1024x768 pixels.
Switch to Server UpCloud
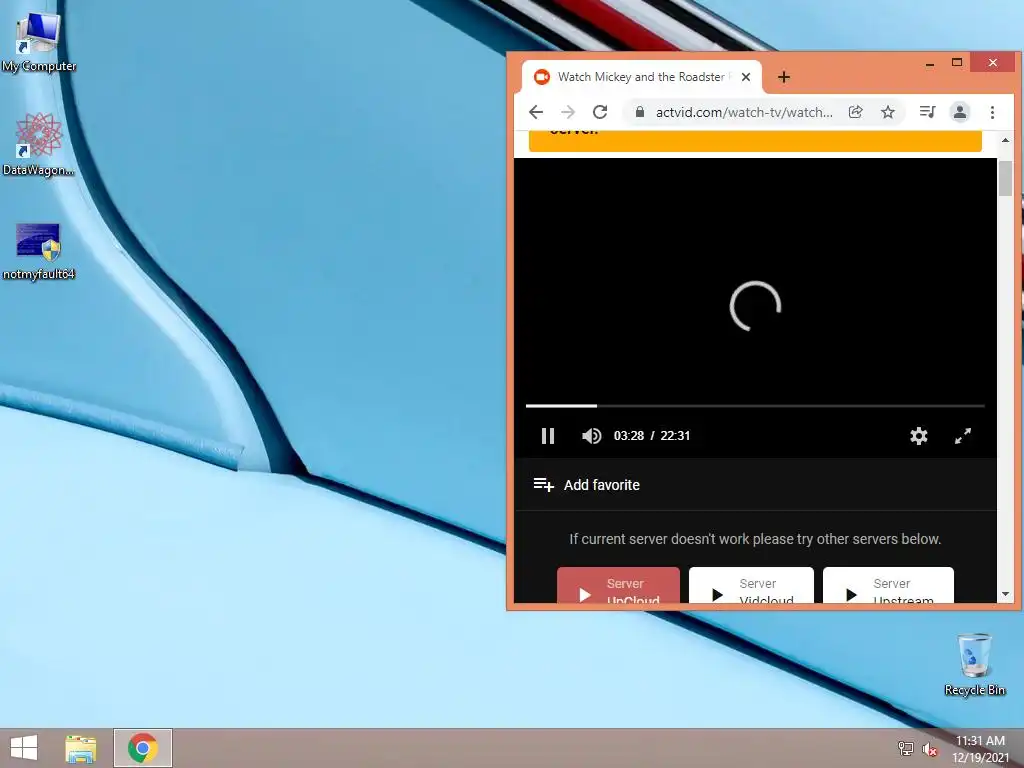pyautogui.click(x=618, y=586)
